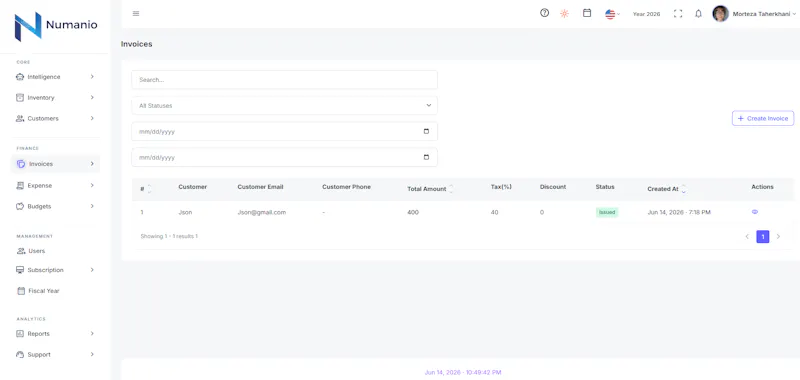
Task: Open the Subscription menu item
Action: pyautogui.click(x=55, y=270)
